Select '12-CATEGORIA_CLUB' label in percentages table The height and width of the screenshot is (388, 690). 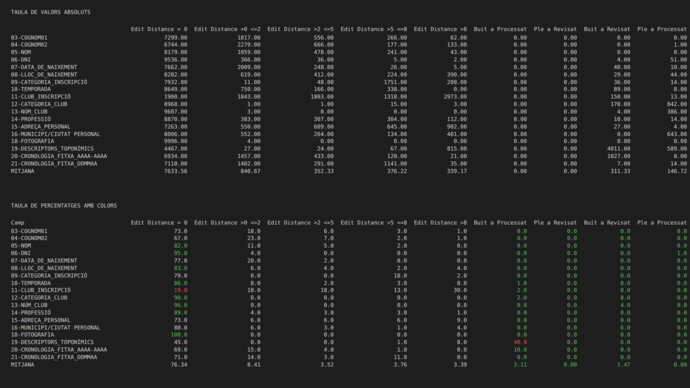point(39,298)
